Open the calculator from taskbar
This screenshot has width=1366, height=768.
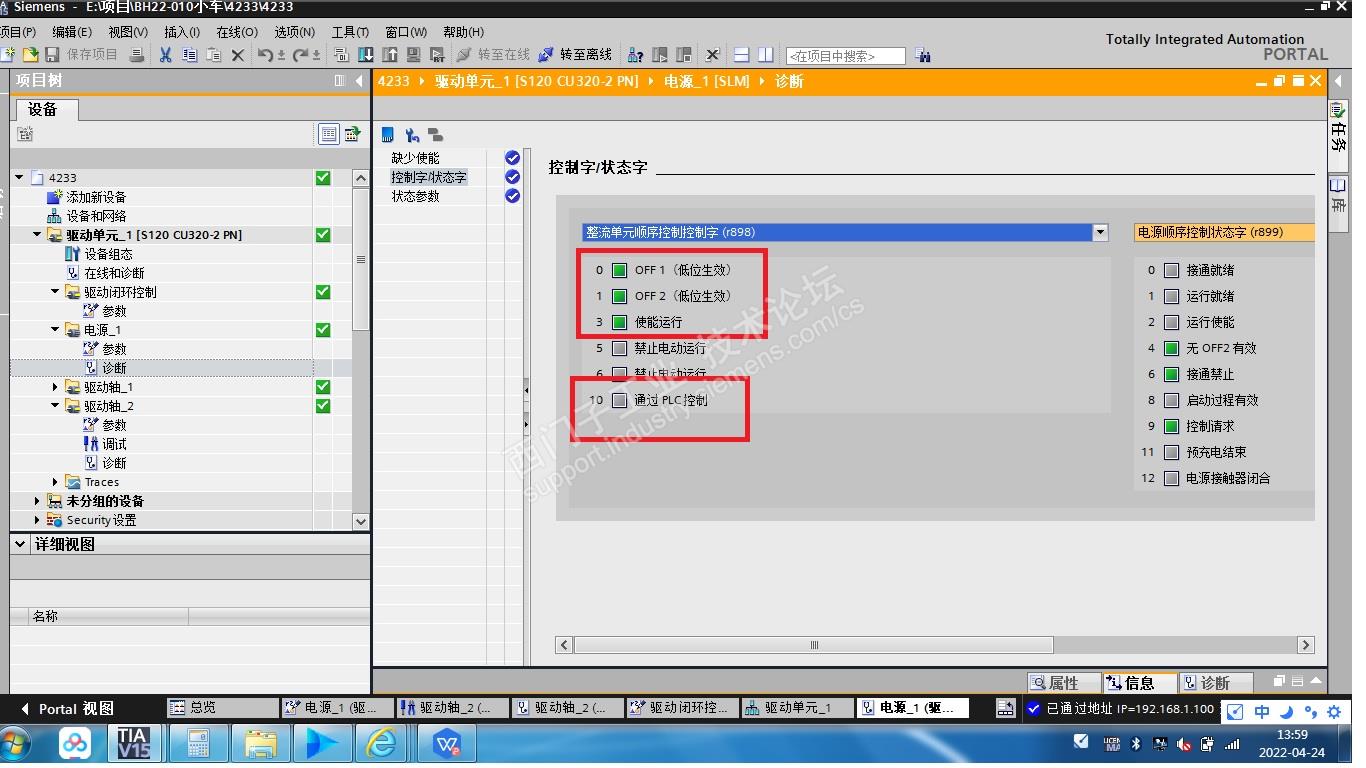tap(198, 744)
